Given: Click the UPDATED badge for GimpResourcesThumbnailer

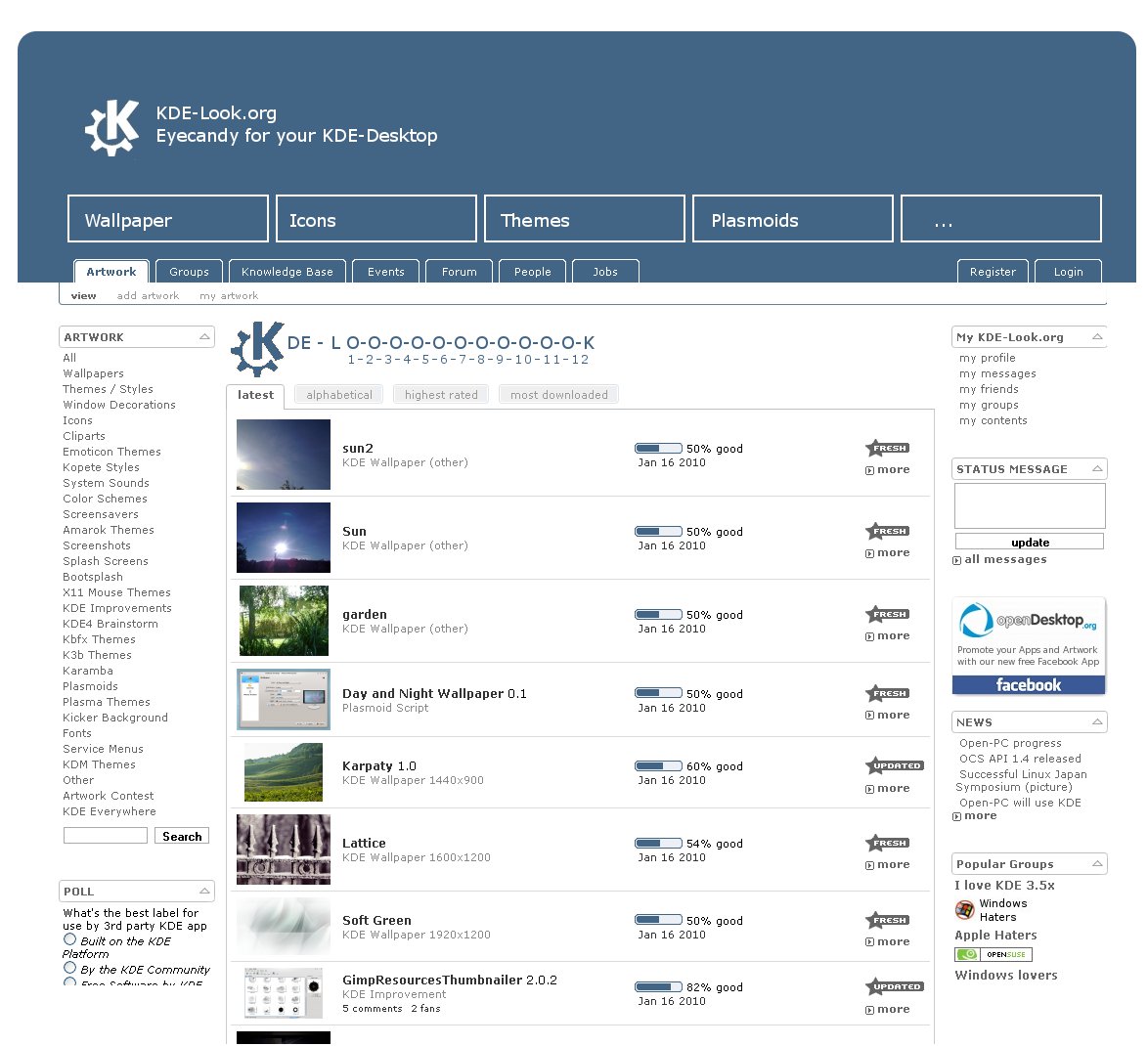Looking at the screenshot, I should tap(894, 986).
